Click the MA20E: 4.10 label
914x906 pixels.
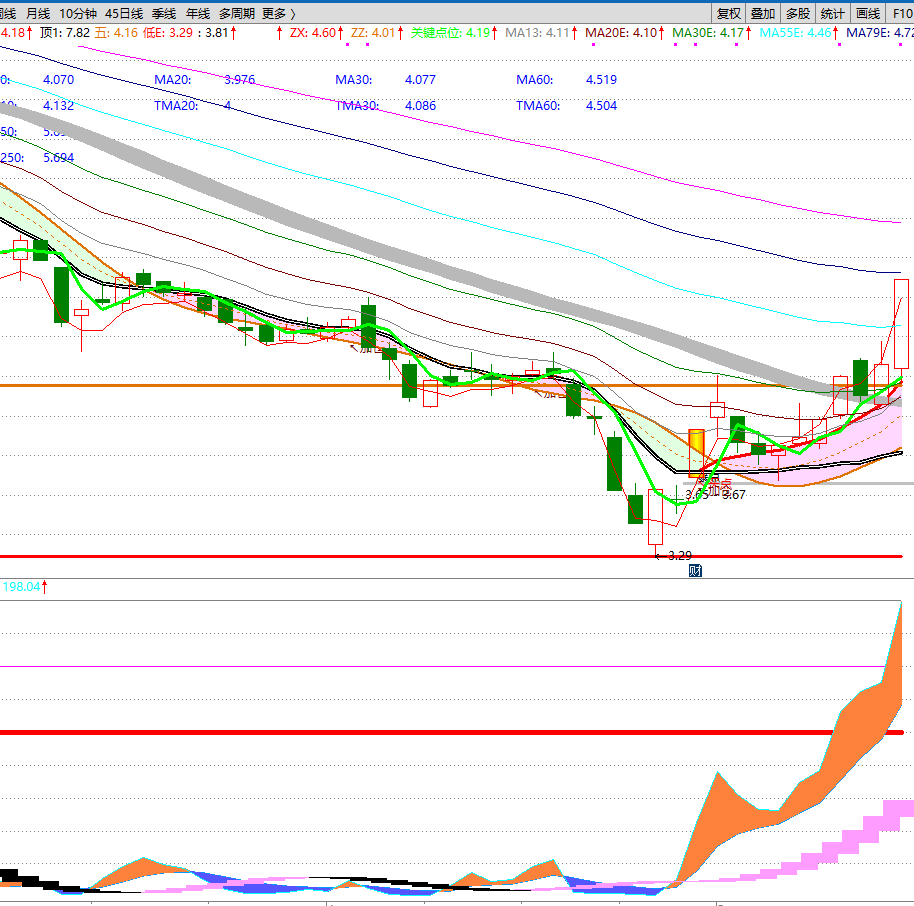(621, 33)
